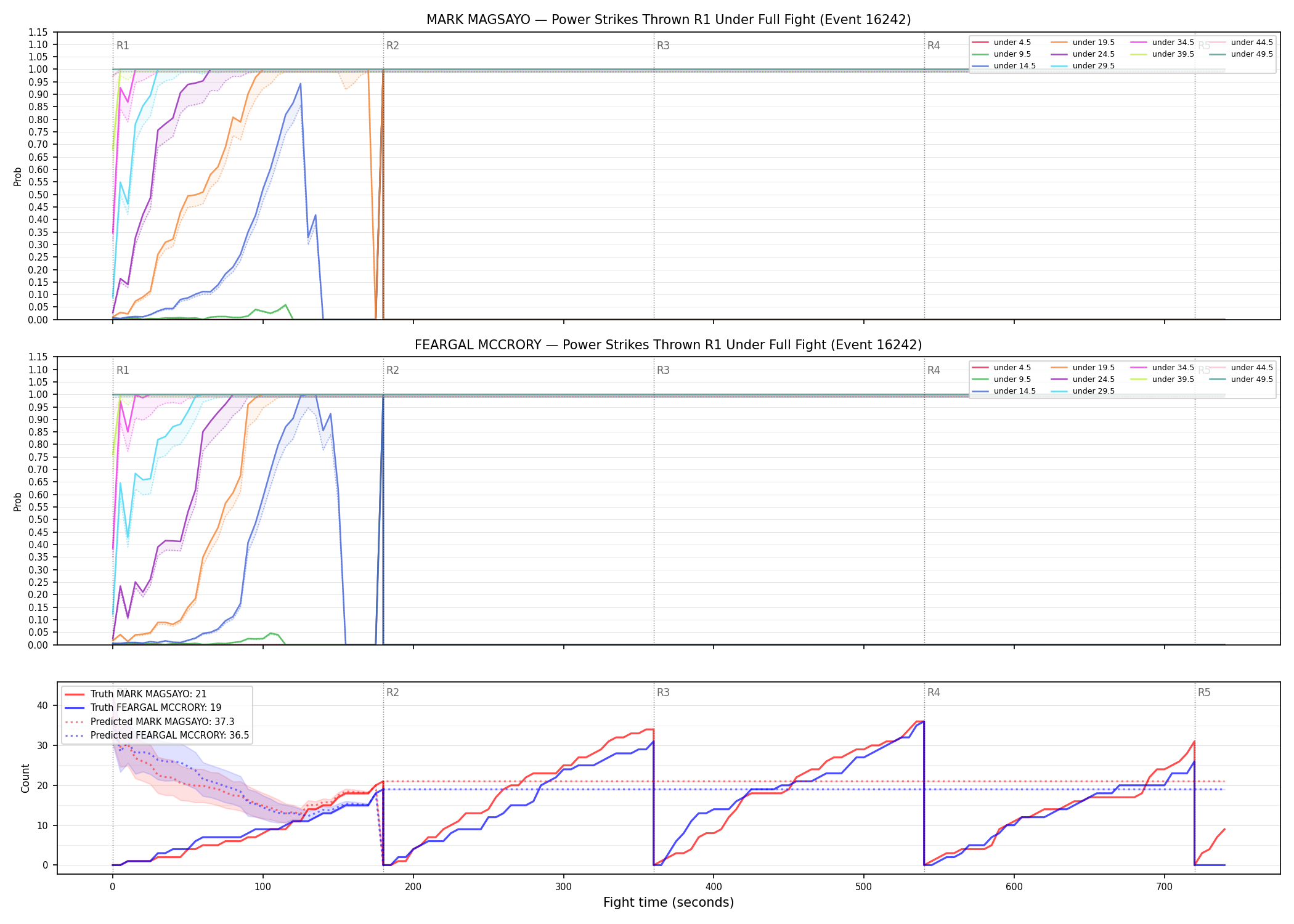Click the R2 marker in Magsayo chart

tap(393, 46)
